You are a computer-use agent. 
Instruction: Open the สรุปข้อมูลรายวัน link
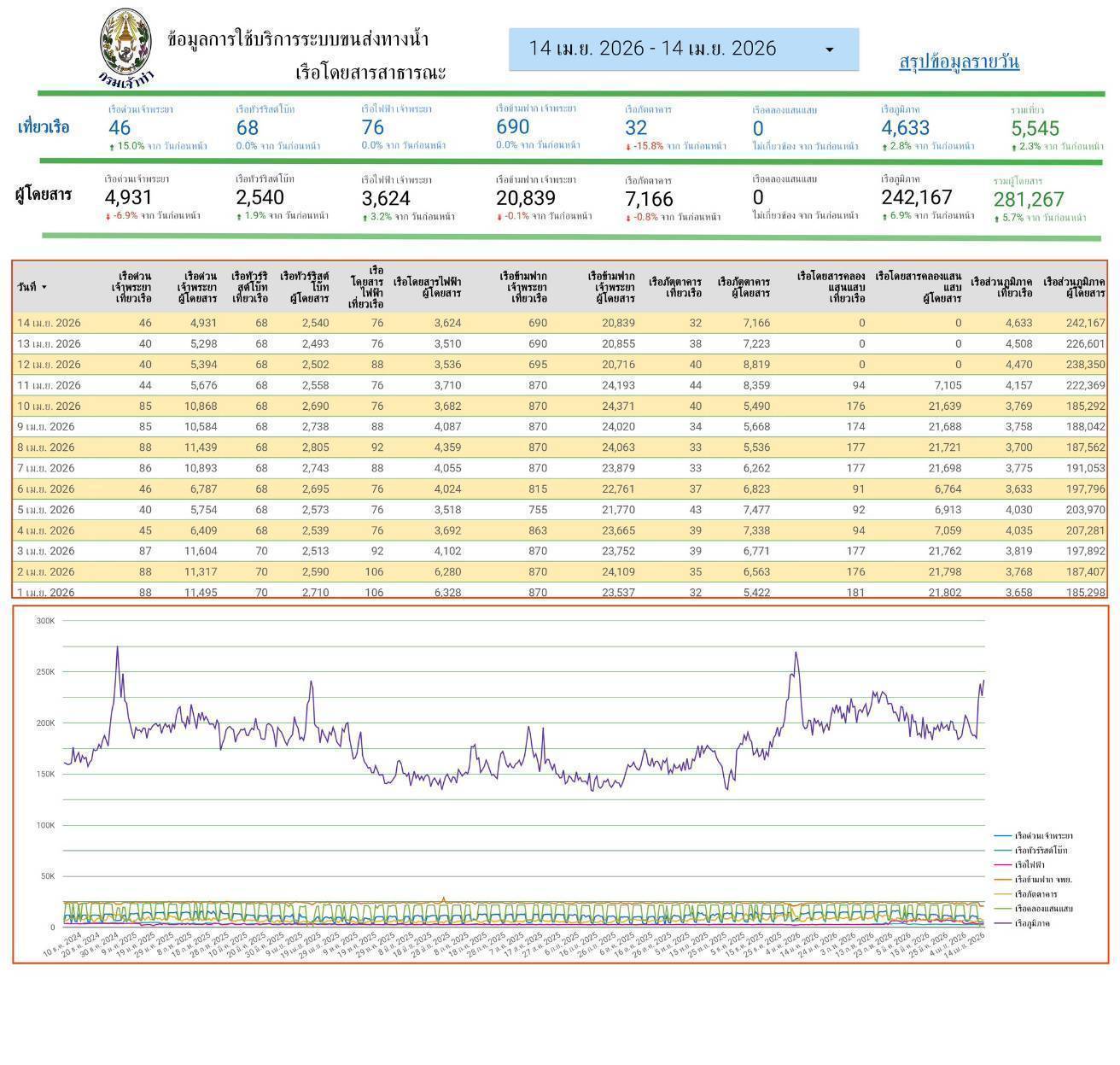pyautogui.click(x=959, y=61)
